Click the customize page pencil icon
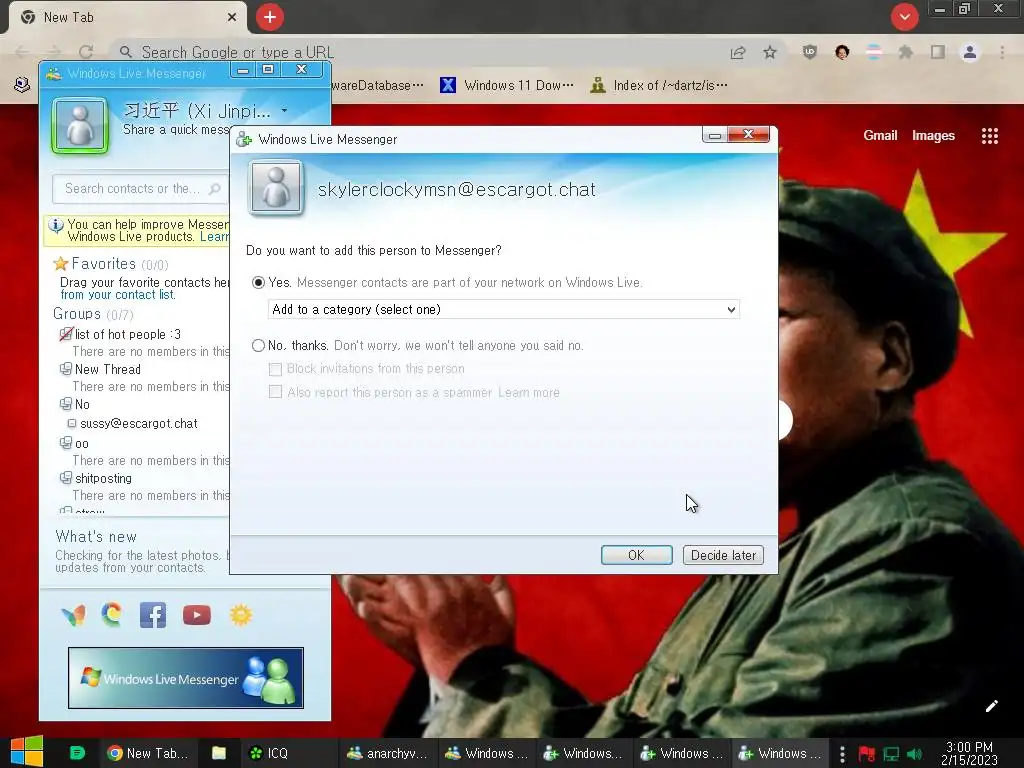The image size is (1024, 768). (x=992, y=706)
